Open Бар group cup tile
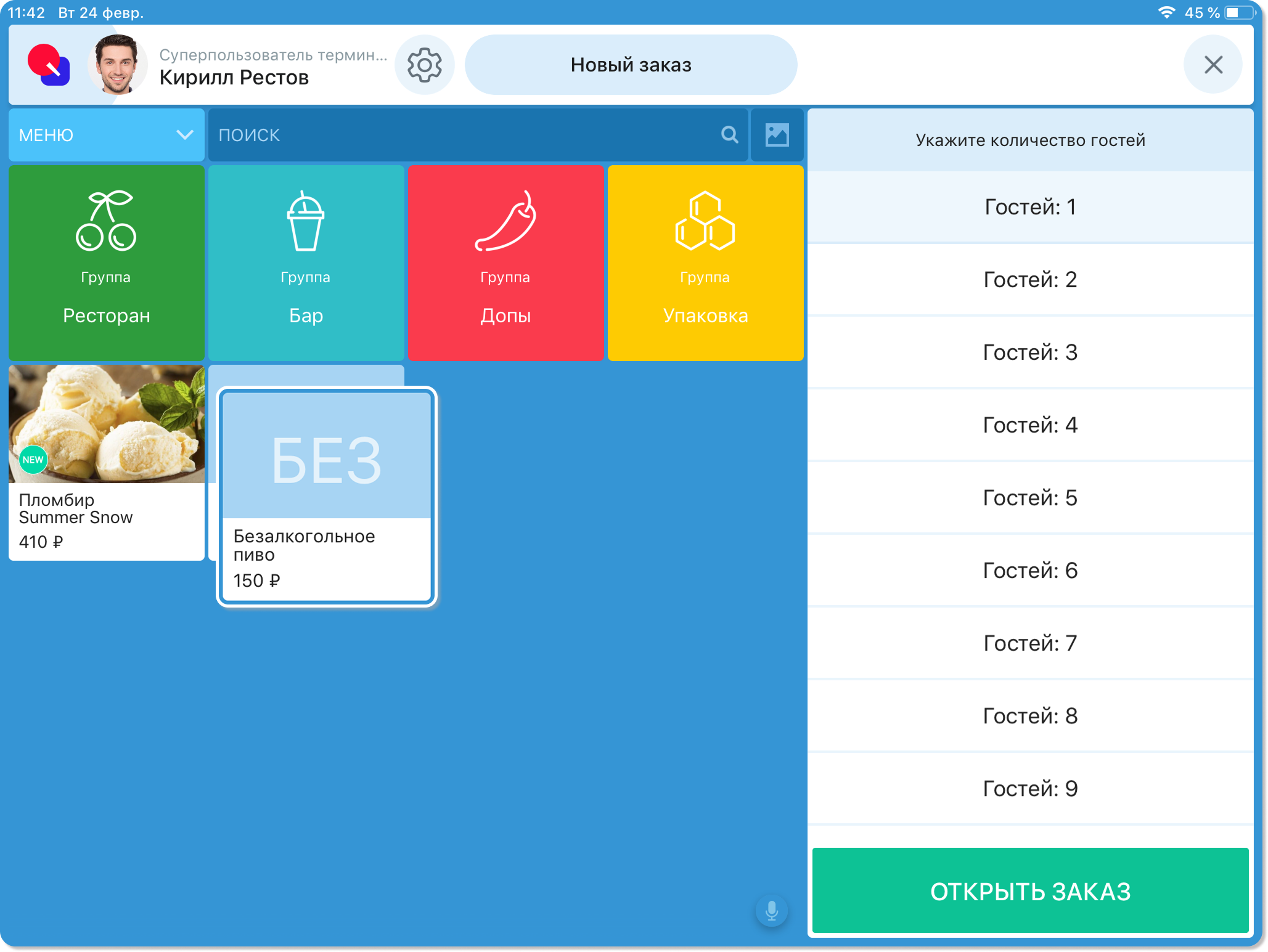1268x952 pixels. pyautogui.click(x=306, y=262)
